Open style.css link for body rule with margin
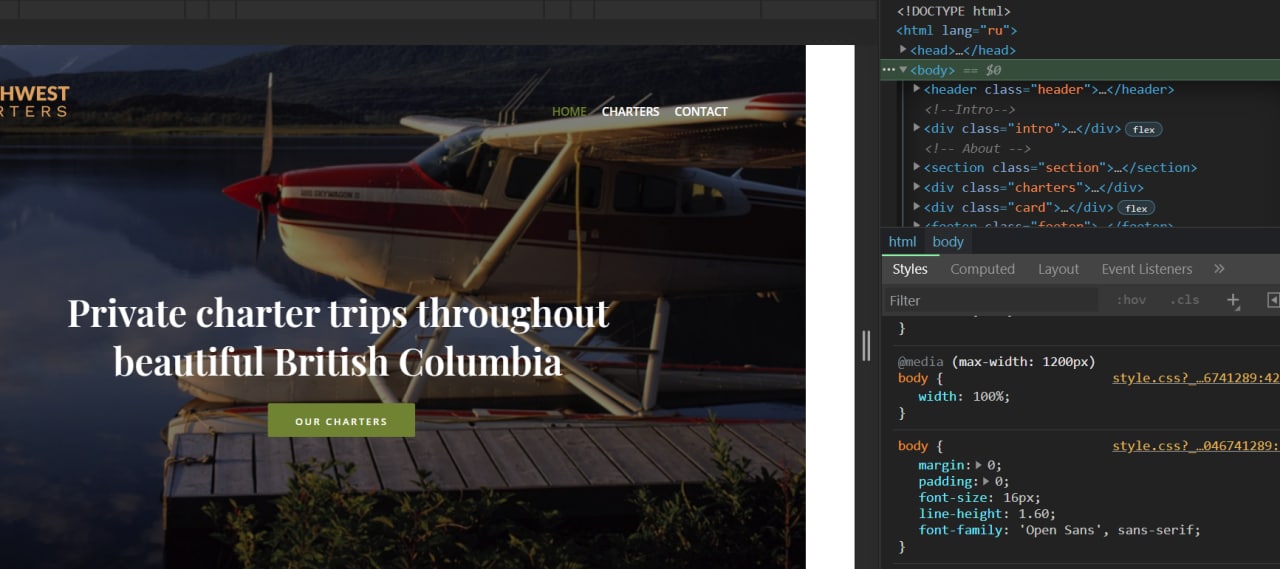The image size is (1280, 569). (1196, 446)
